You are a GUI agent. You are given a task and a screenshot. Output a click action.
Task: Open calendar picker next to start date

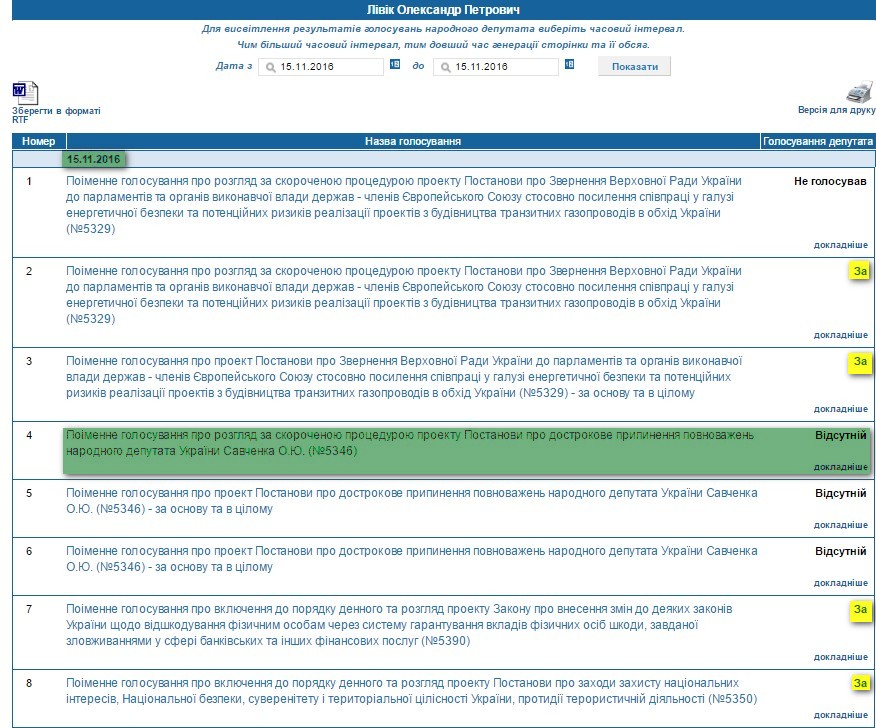coord(395,65)
